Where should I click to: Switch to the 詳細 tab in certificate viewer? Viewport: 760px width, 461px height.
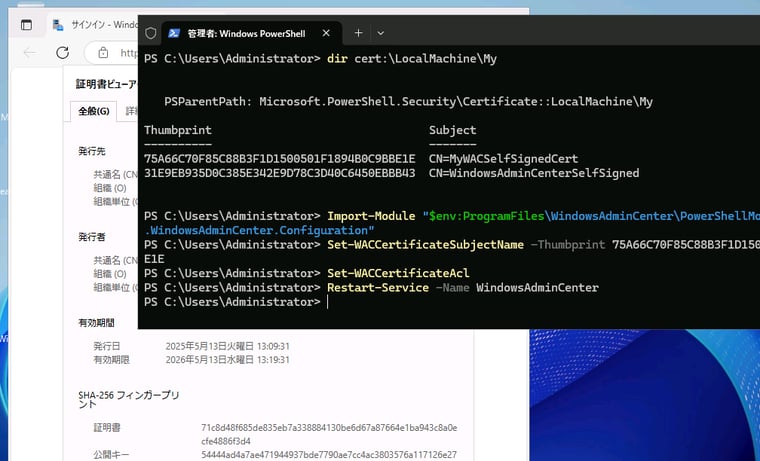[x=131, y=111]
